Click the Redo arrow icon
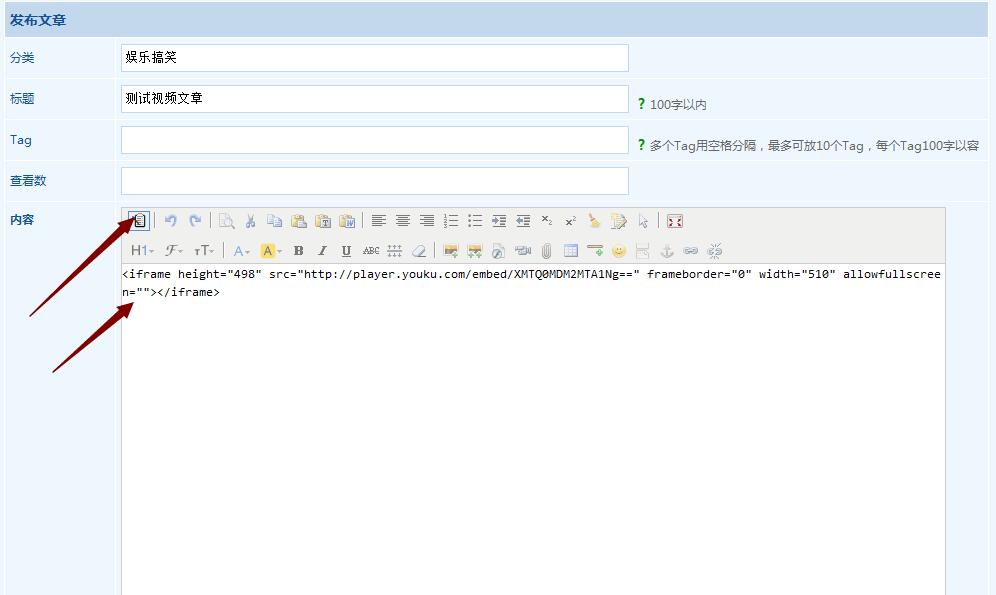 coord(195,221)
